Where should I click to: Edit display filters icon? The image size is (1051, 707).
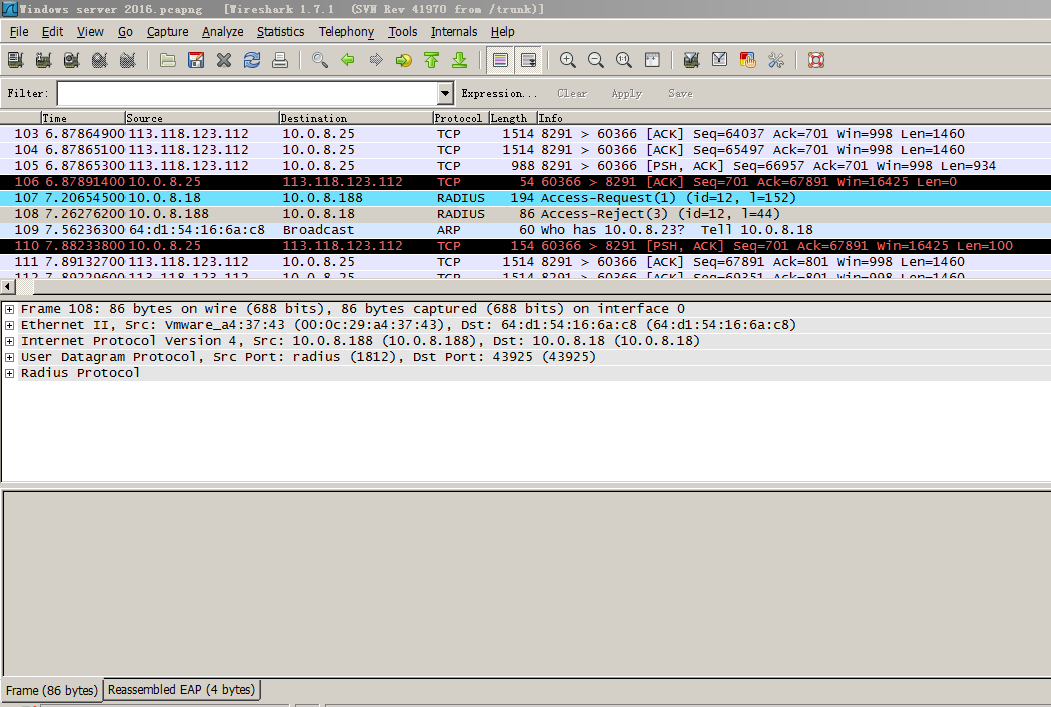719,60
